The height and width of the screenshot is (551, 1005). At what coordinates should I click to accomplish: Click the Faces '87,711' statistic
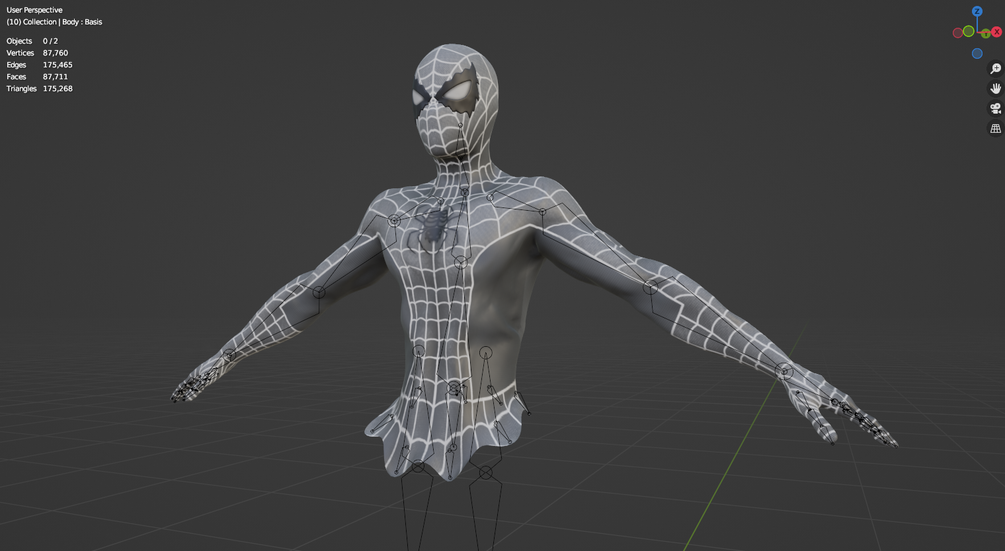55,77
